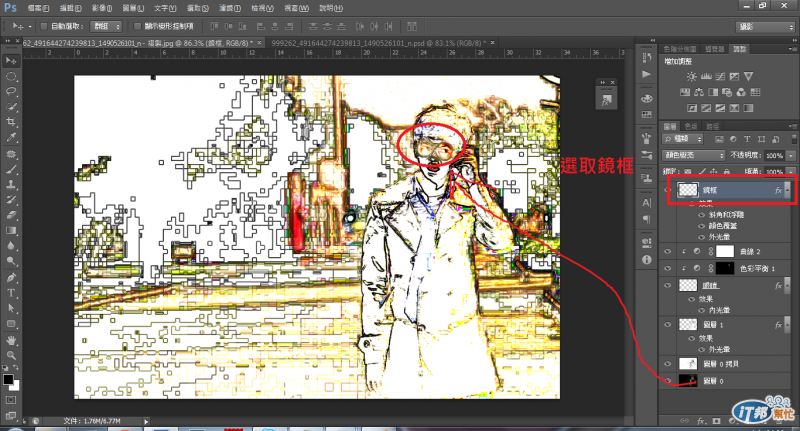Select the Dodge tool
This screenshot has width=800, height=431.
point(11,261)
